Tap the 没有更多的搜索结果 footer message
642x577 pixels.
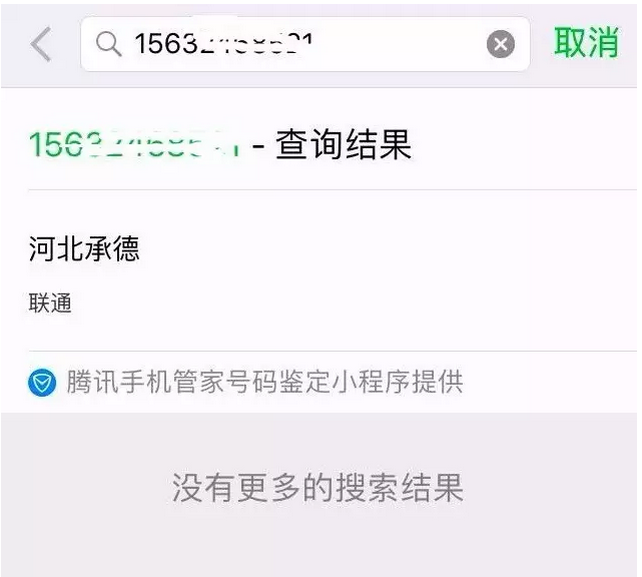(318, 487)
